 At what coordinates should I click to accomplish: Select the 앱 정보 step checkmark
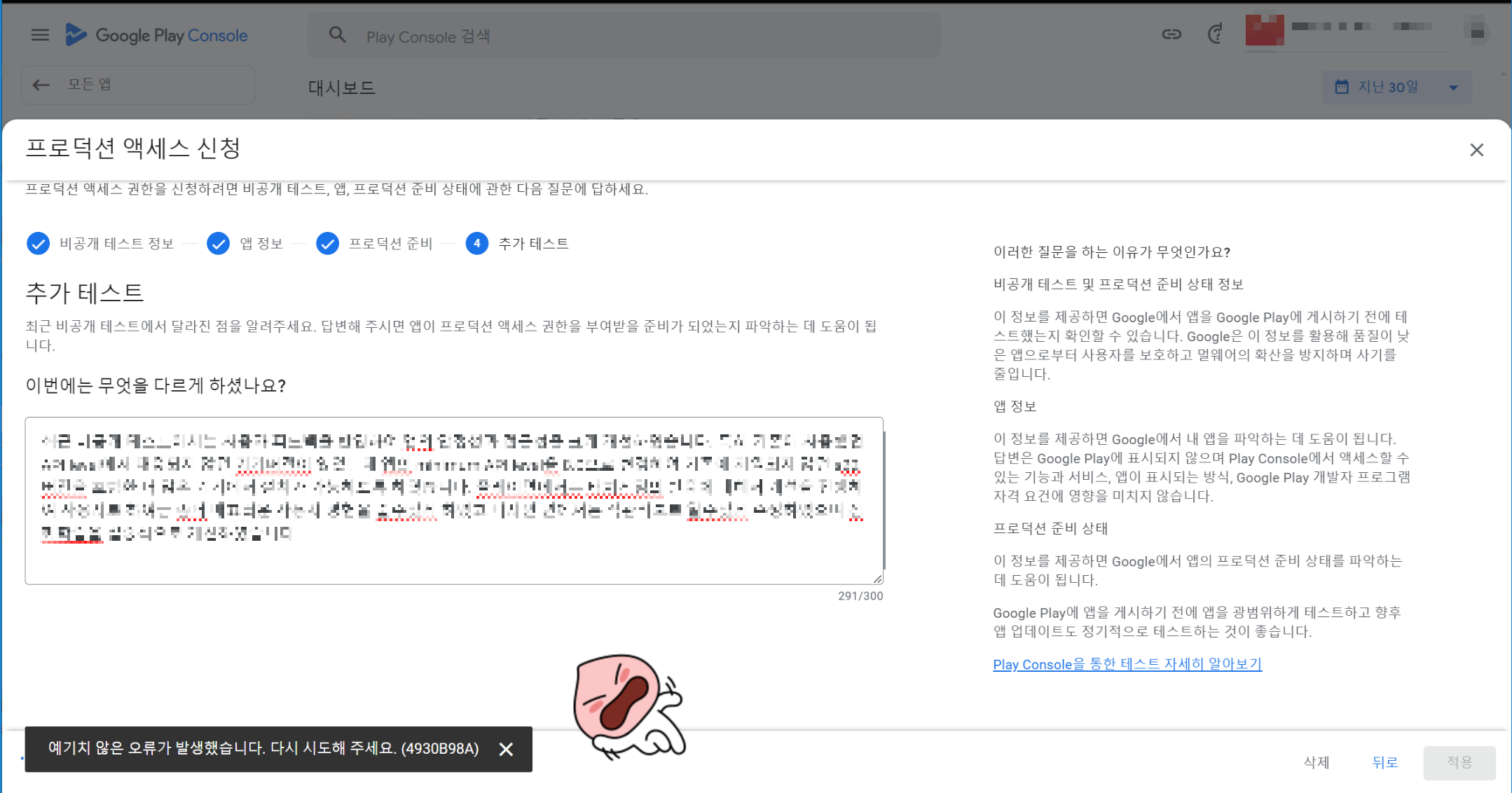(x=219, y=244)
